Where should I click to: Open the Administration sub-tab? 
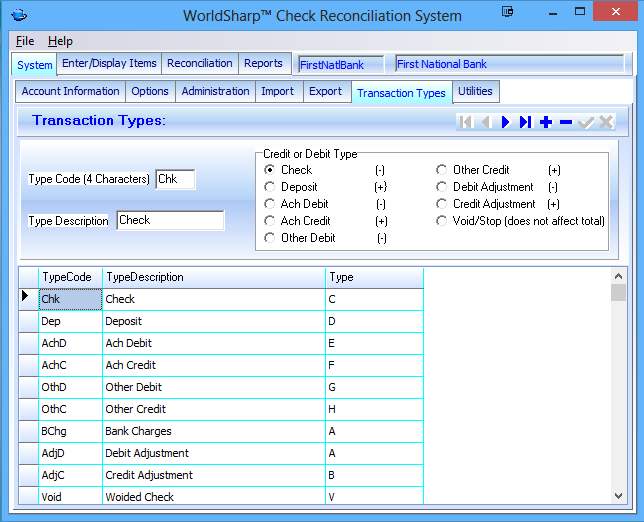click(215, 91)
